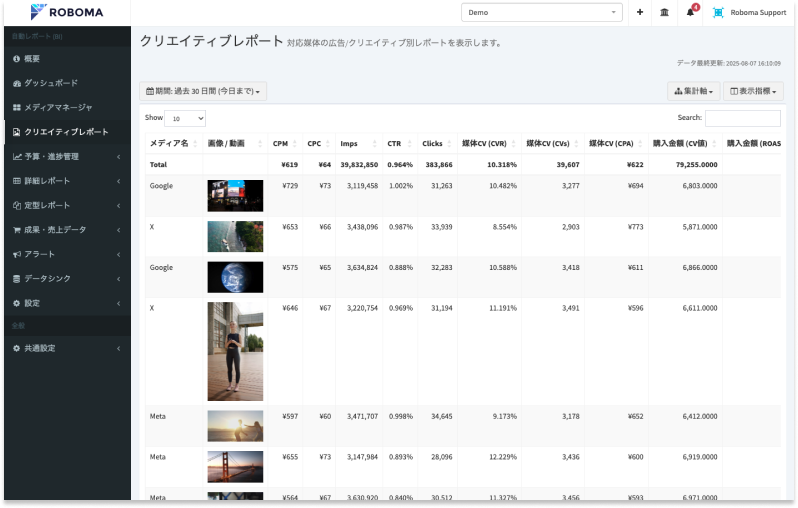Go to ダッシュボード in sidebar
The width and height of the screenshot is (798, 508).
(x=50, y=83)
